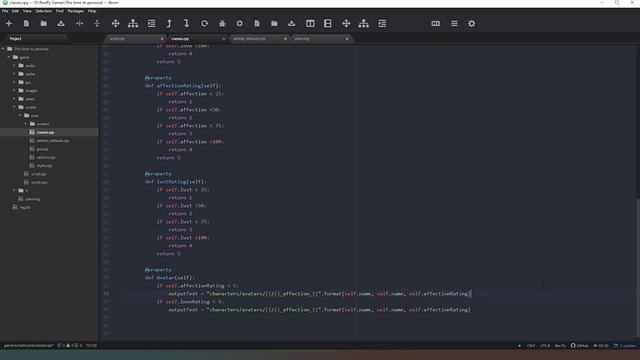The width and height of the screenshot is (640, 360).
Task: Open styles.rpy in the project tree
Action: [x=44, y=166]
